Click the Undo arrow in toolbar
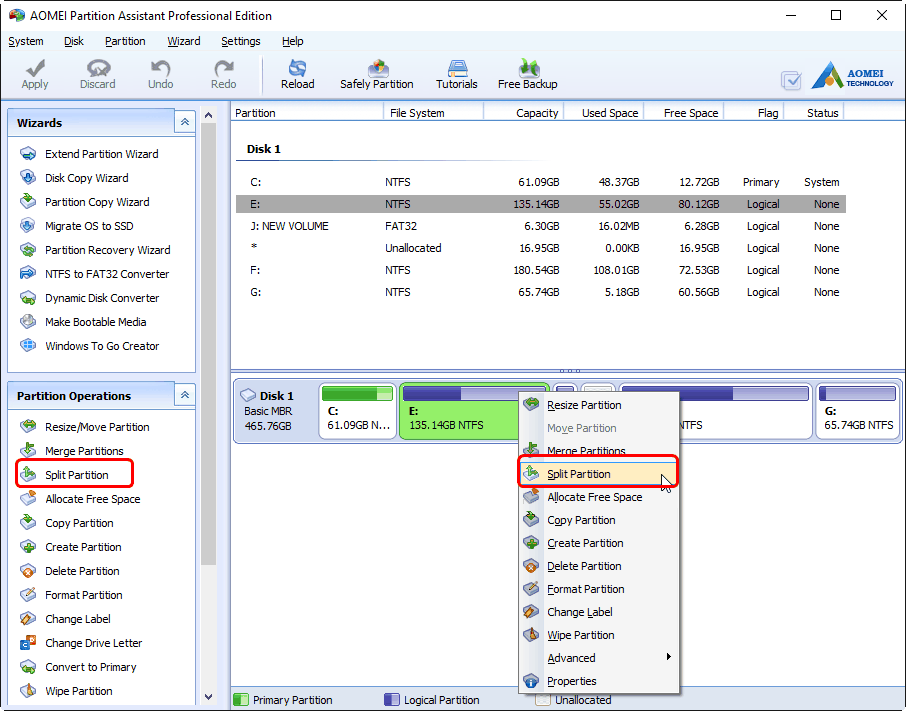Image resolution: width=906 pixels, height=711 pixels. coord(160,75)
